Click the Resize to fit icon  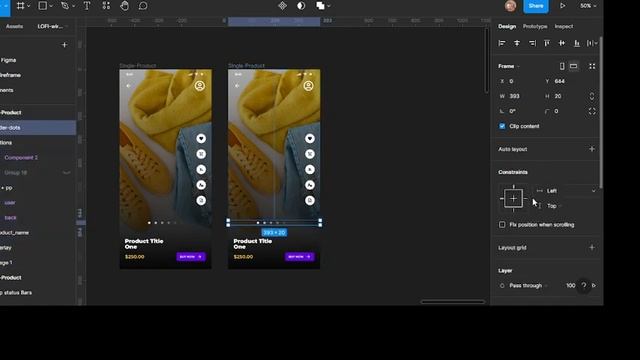point(592,66)
